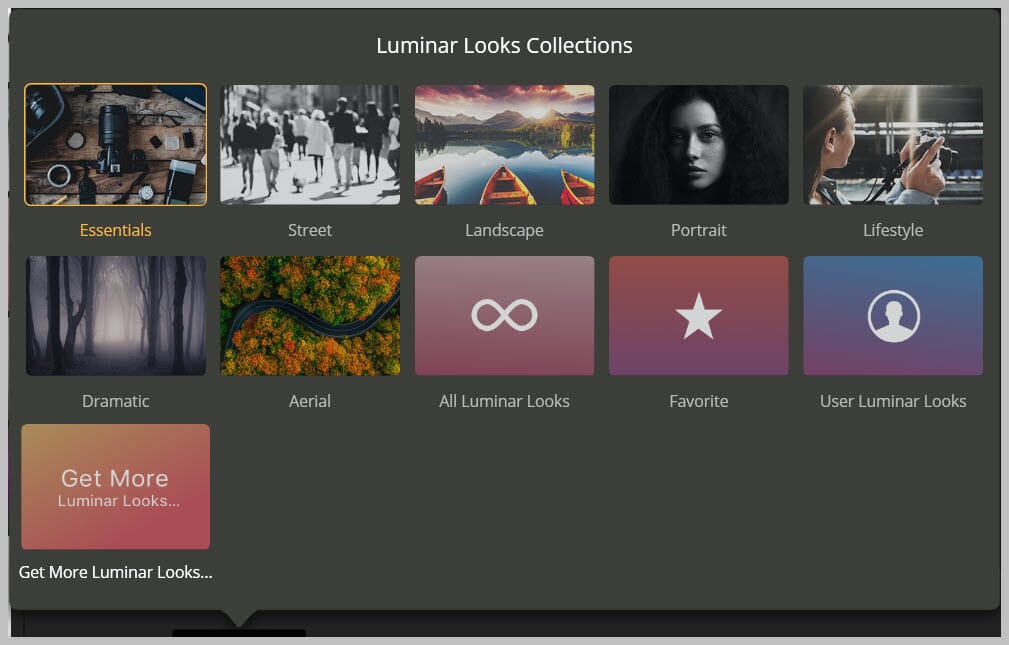The height and width of the screenshot is (645, 1009).
Task: Click the Landscape label text
Action: pyautogui.click(x=504, y=230)
